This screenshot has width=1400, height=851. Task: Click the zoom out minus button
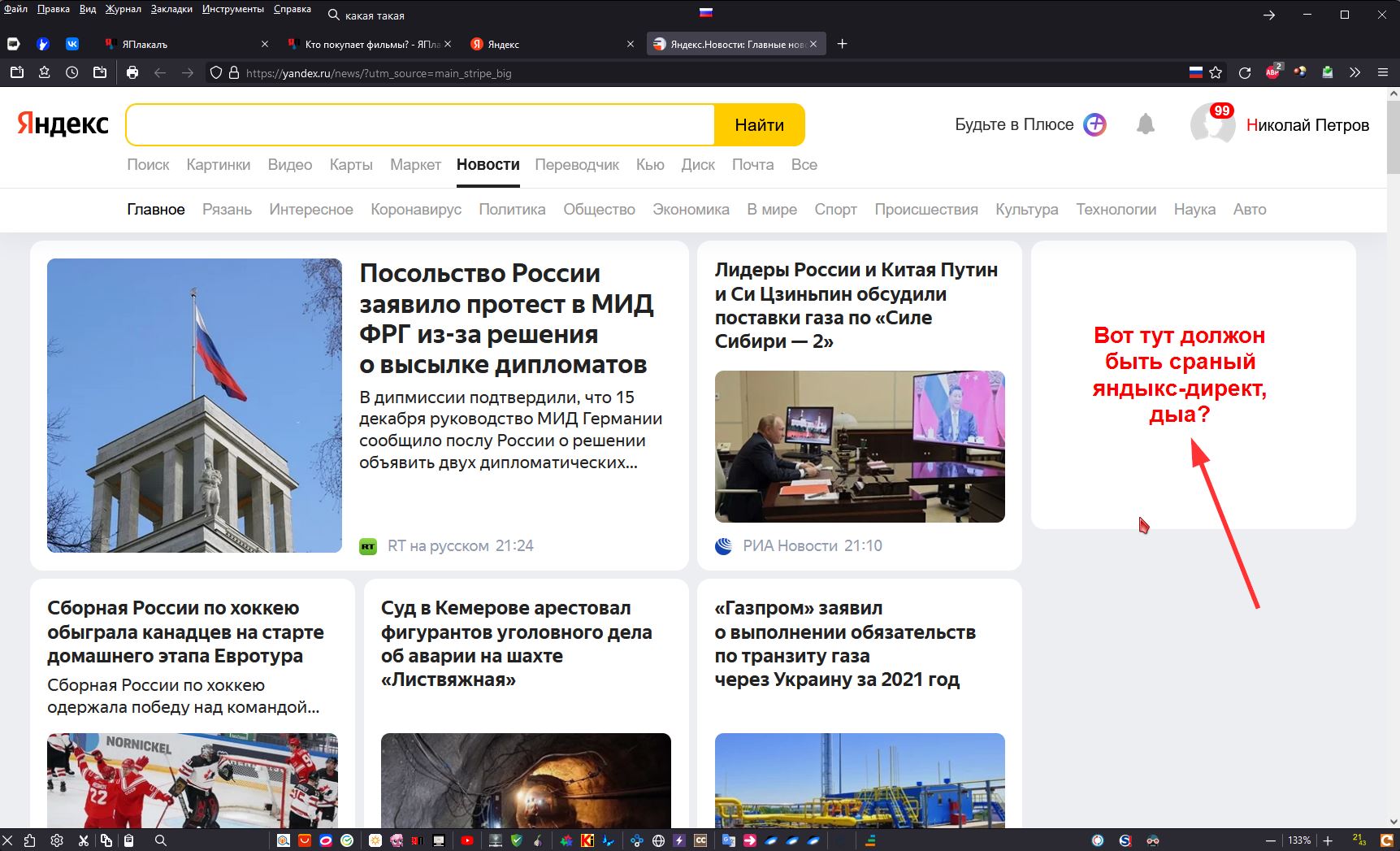(1271, 840)
